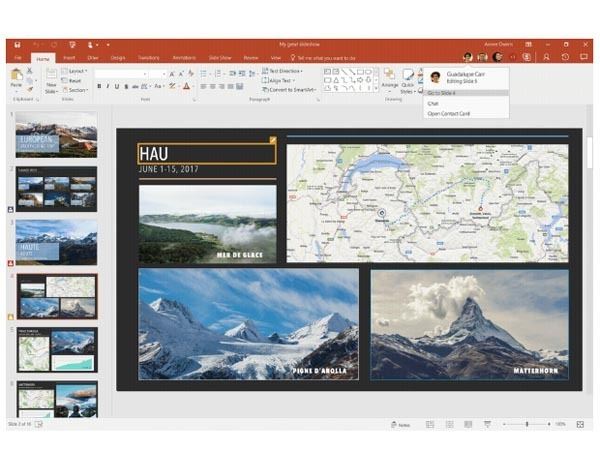The width and height of the screenshot is (600, 450).
Task: Click the Font Color letter A swatch
Action: point(186,86)
